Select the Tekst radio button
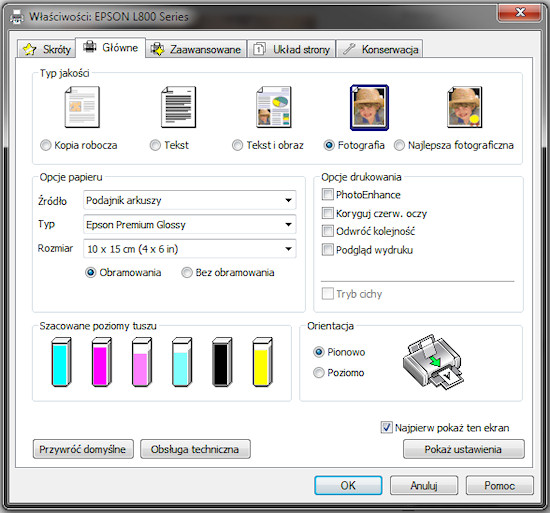Screen dimensions: 550x513 [155, 145]
